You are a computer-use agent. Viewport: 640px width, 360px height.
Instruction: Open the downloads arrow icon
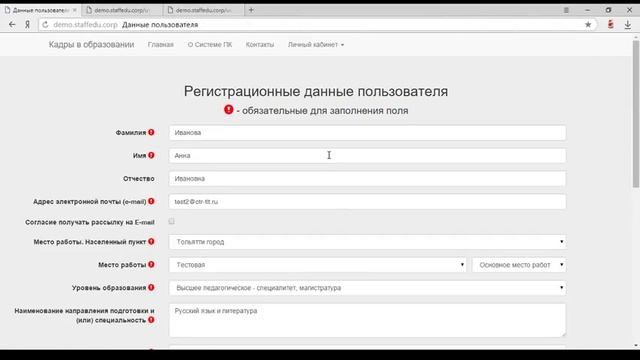(628, 25)
